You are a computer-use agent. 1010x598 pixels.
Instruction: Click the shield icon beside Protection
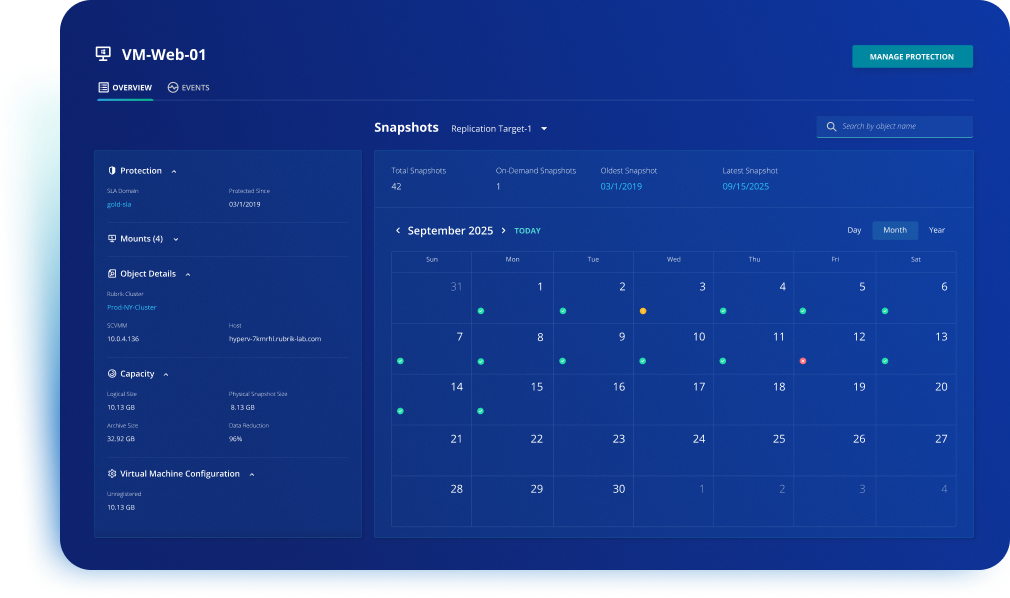point(113,170)
